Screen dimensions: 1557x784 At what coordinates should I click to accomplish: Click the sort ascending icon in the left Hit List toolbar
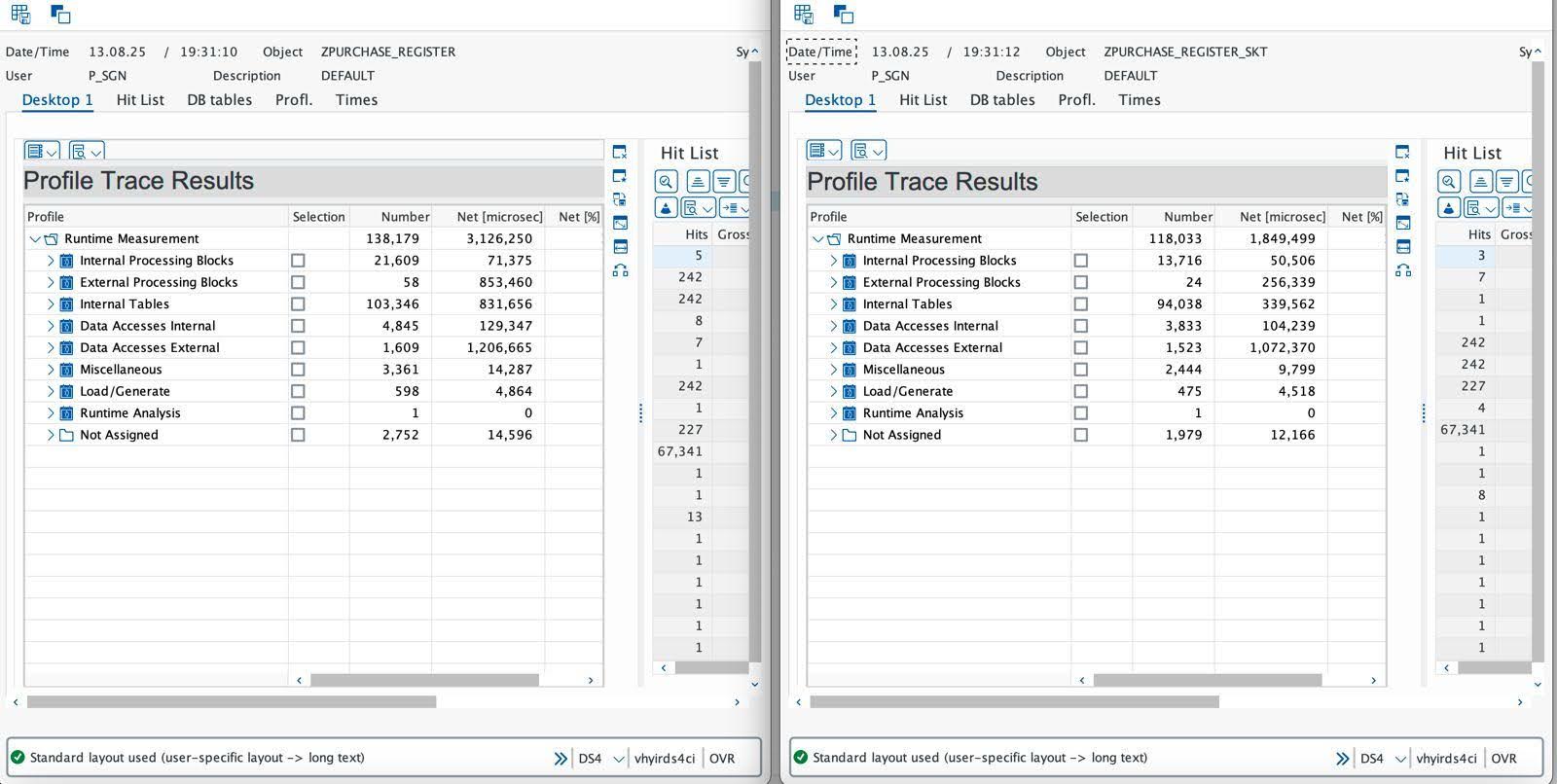click(x=697, y=181)
